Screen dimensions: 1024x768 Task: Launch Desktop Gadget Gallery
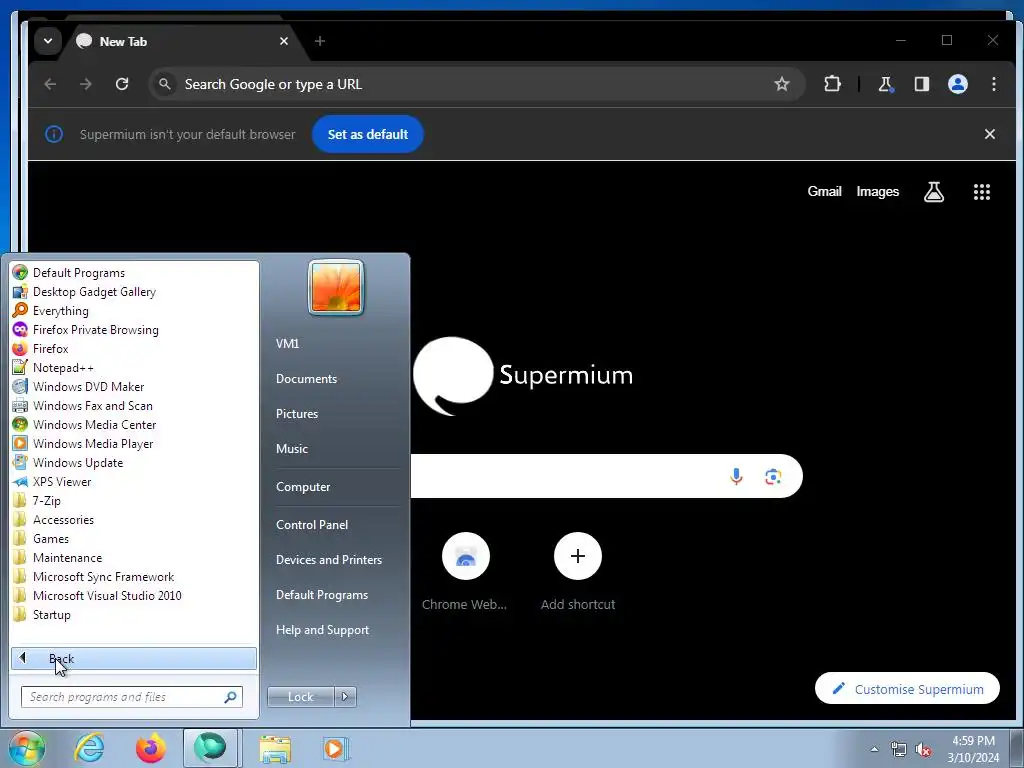(x=134, y=291)
